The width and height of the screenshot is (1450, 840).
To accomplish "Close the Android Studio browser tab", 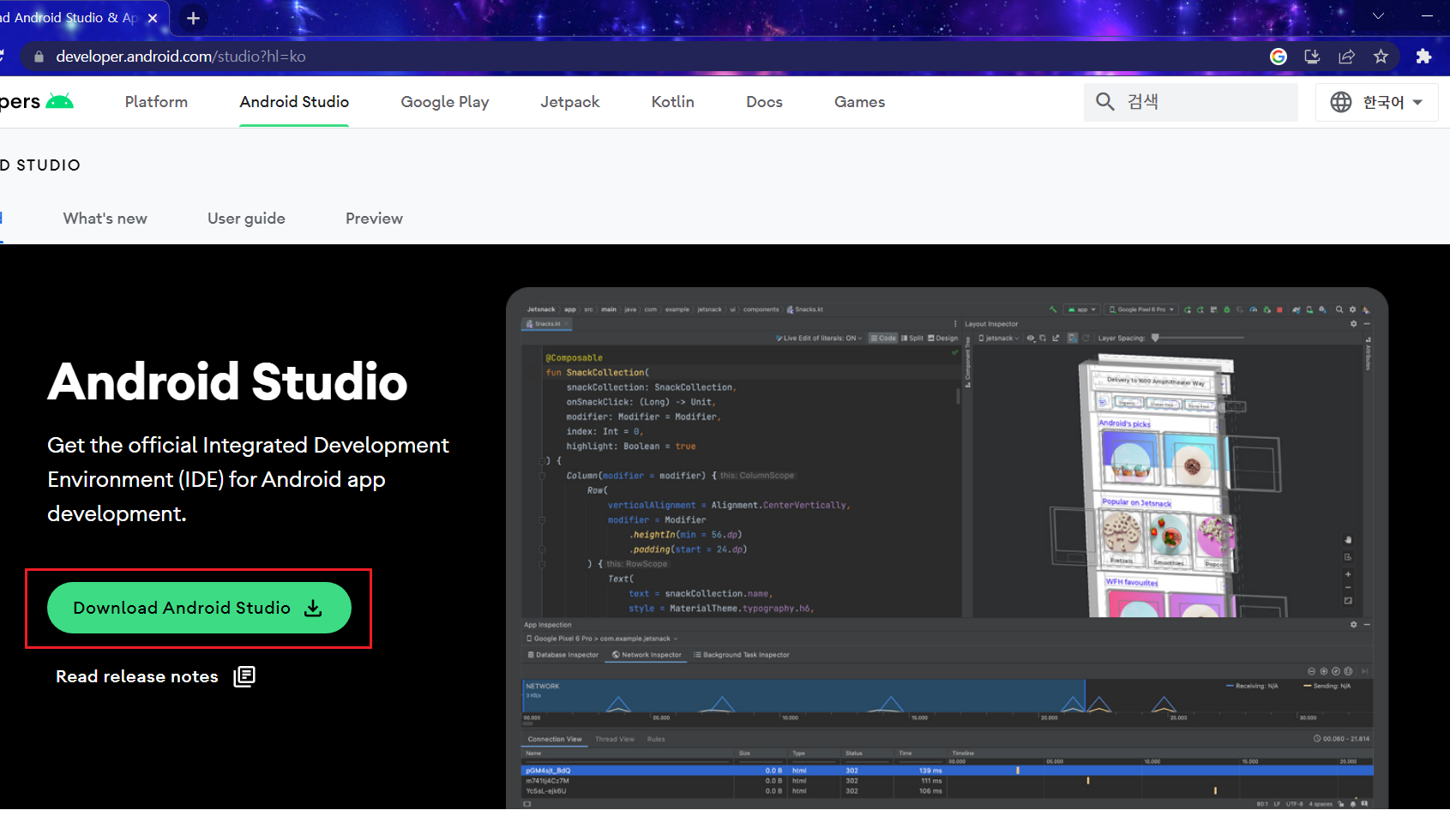I will point(153,18).
